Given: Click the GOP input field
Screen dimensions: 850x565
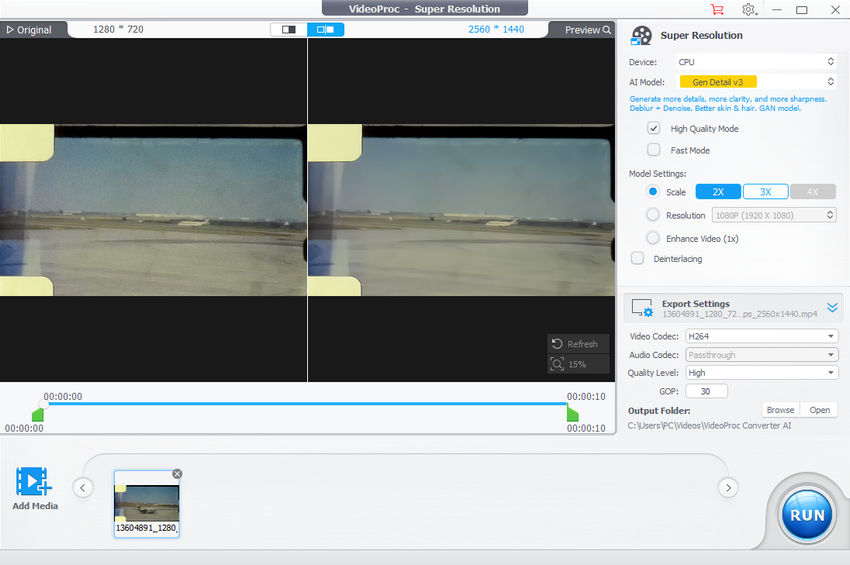Looking at the screenshot, I should 706,391.
